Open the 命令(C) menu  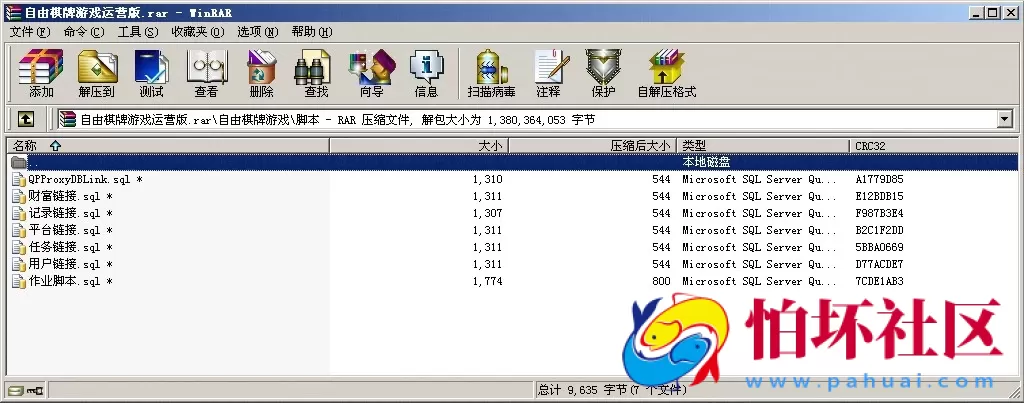point(84,32)
